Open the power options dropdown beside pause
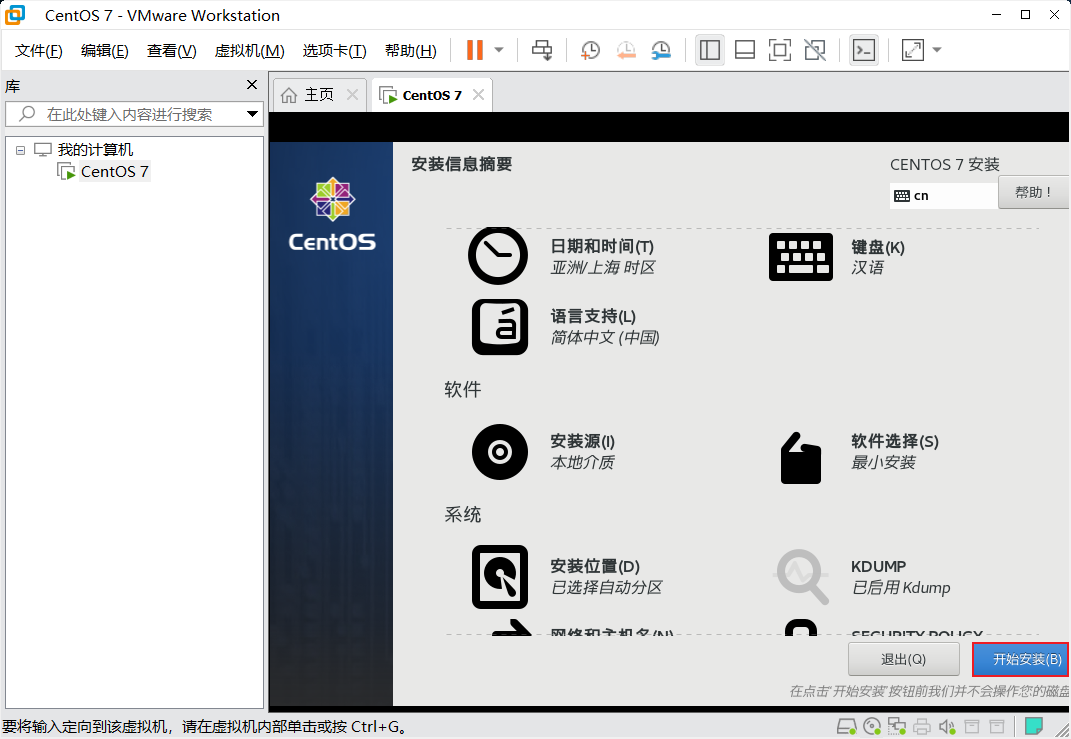 499,50
